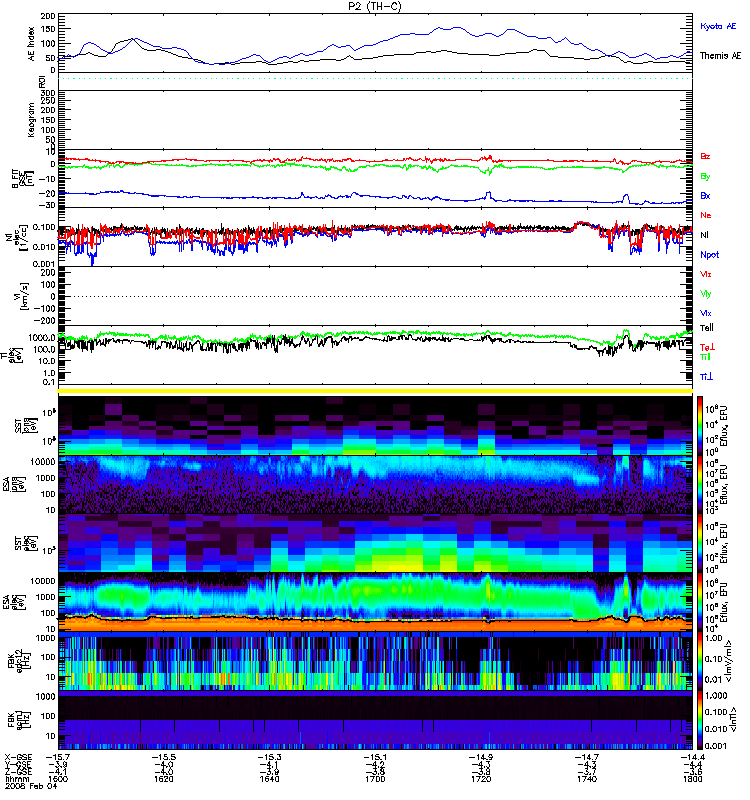Screen dimensions: 750x800
Task: Select the "Themis AE" legend label
Action: pyautogui.click(x=720, y=56)
